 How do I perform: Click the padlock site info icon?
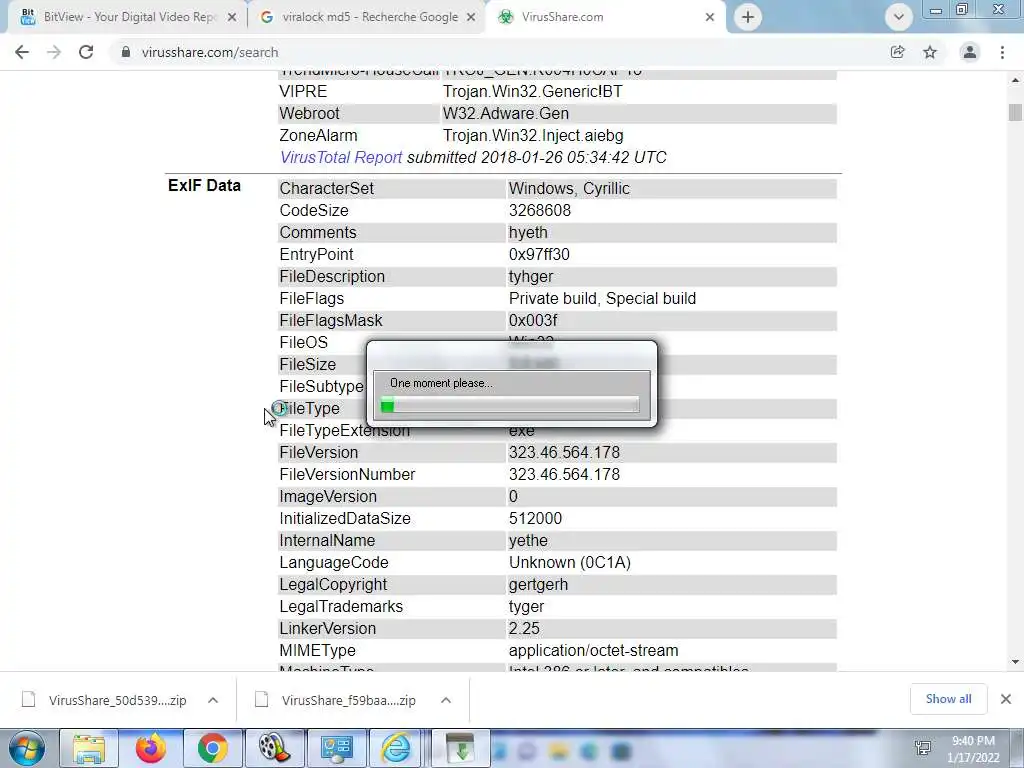(125, 52)
